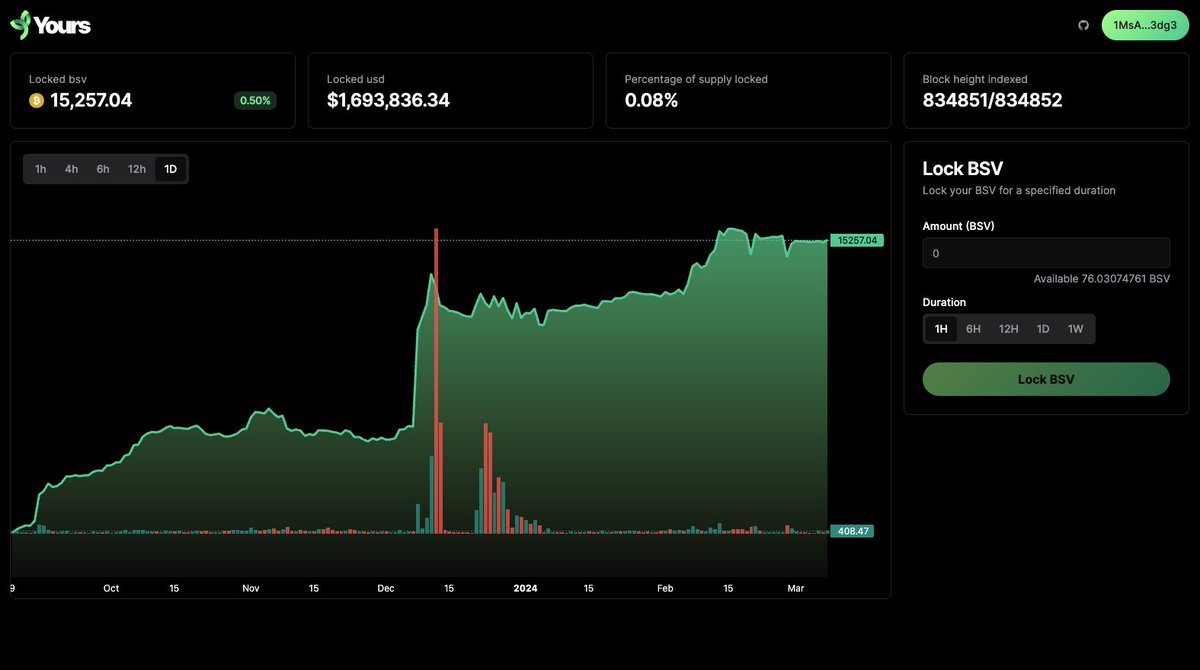Click the 15257.04 chart price label
Viewport: 1200px width, 670px height.
point(857,240)
